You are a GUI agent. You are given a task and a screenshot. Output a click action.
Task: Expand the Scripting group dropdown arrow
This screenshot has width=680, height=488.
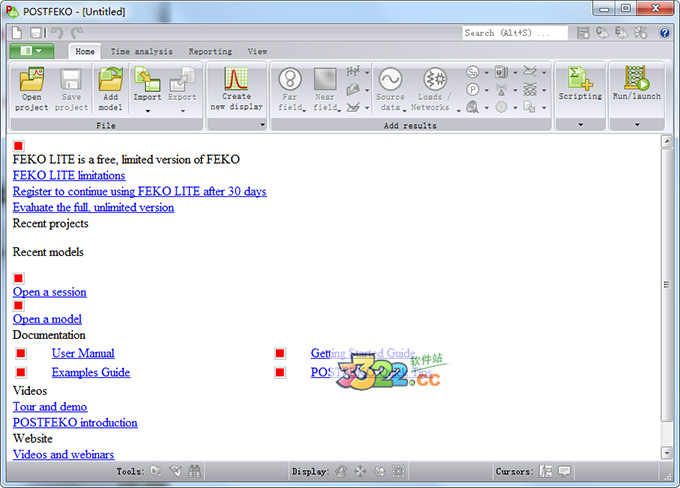(580, 125)
